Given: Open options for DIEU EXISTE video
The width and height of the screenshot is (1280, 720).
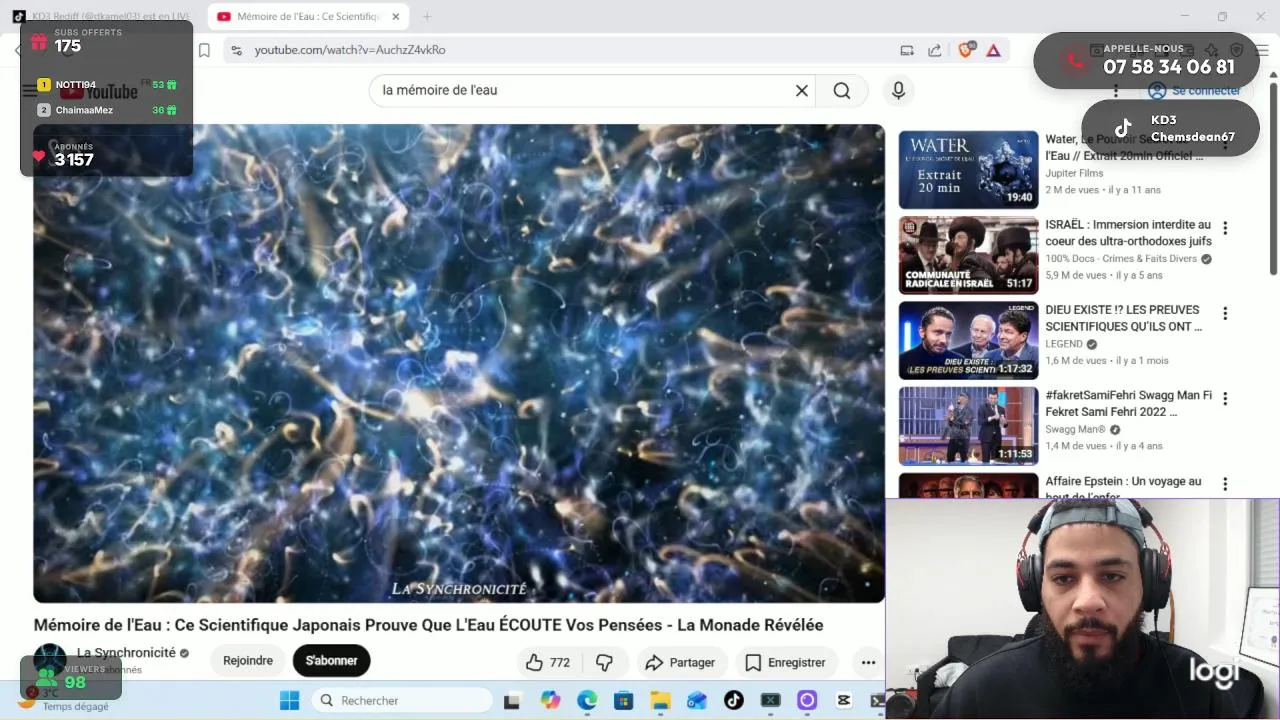Looking at the screenshot, I should [x=1225, y=313].
